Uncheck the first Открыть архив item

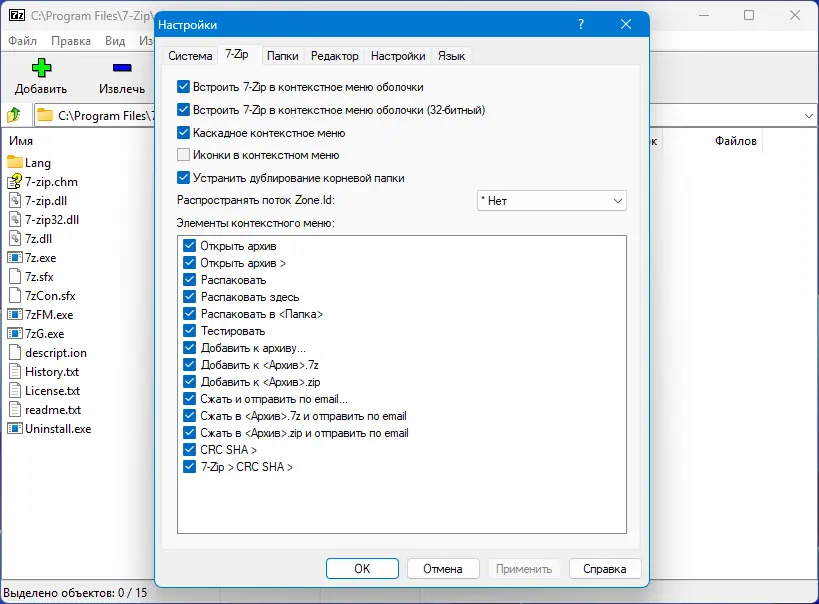tap(190, 246)
